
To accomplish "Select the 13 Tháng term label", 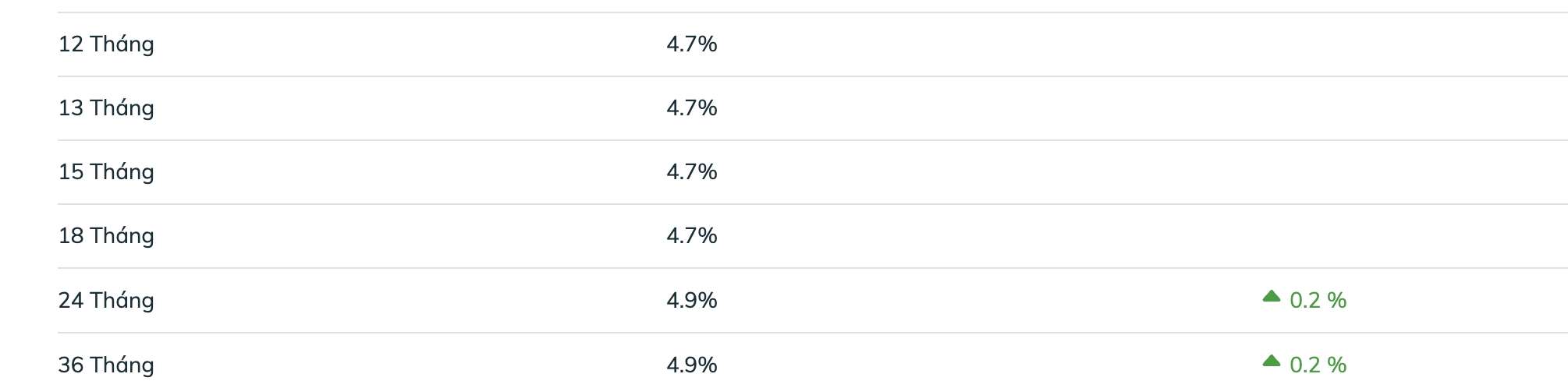I will click(x=106, y=108).
